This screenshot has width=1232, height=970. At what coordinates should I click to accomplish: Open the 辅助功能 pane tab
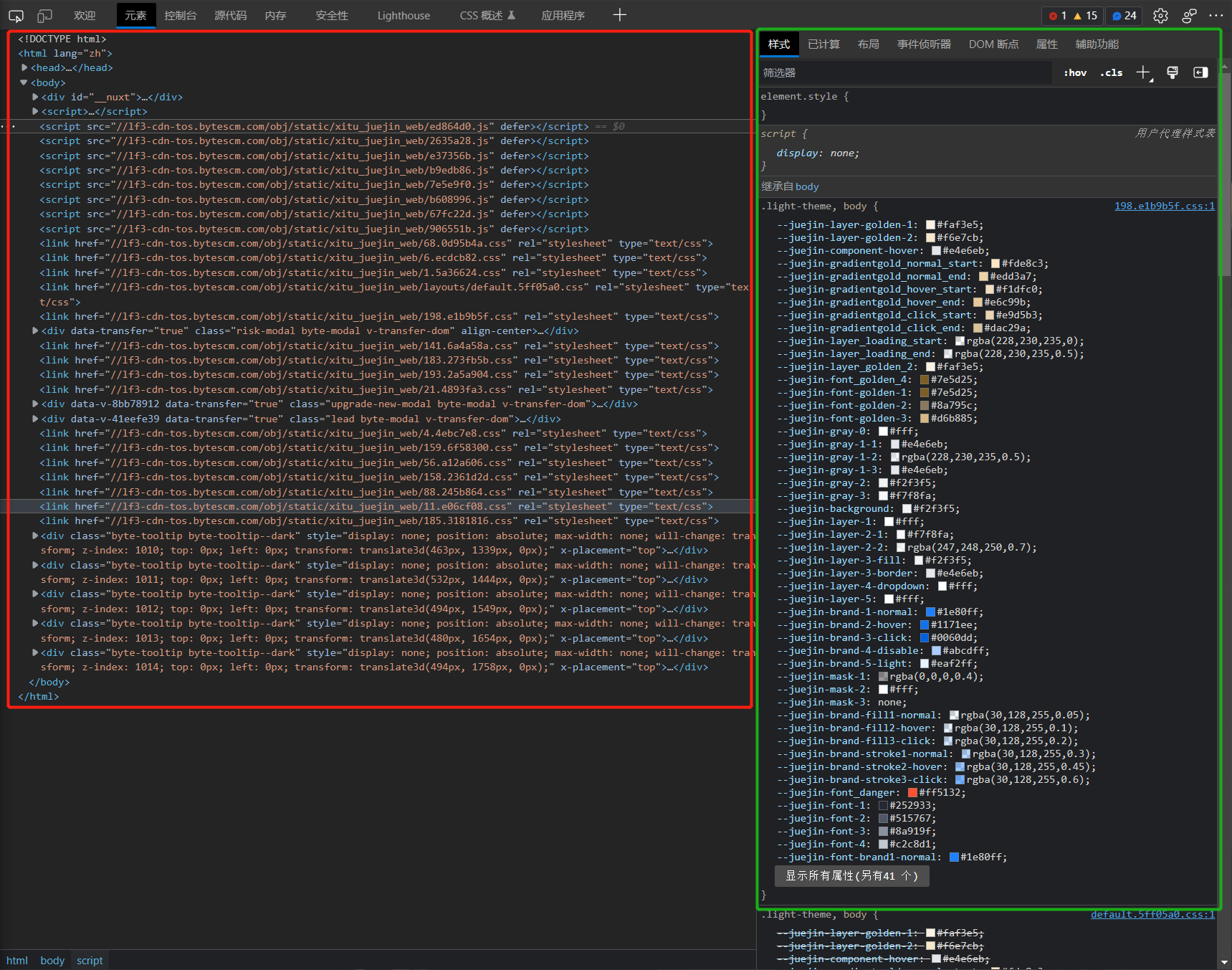click(1097, 44)
